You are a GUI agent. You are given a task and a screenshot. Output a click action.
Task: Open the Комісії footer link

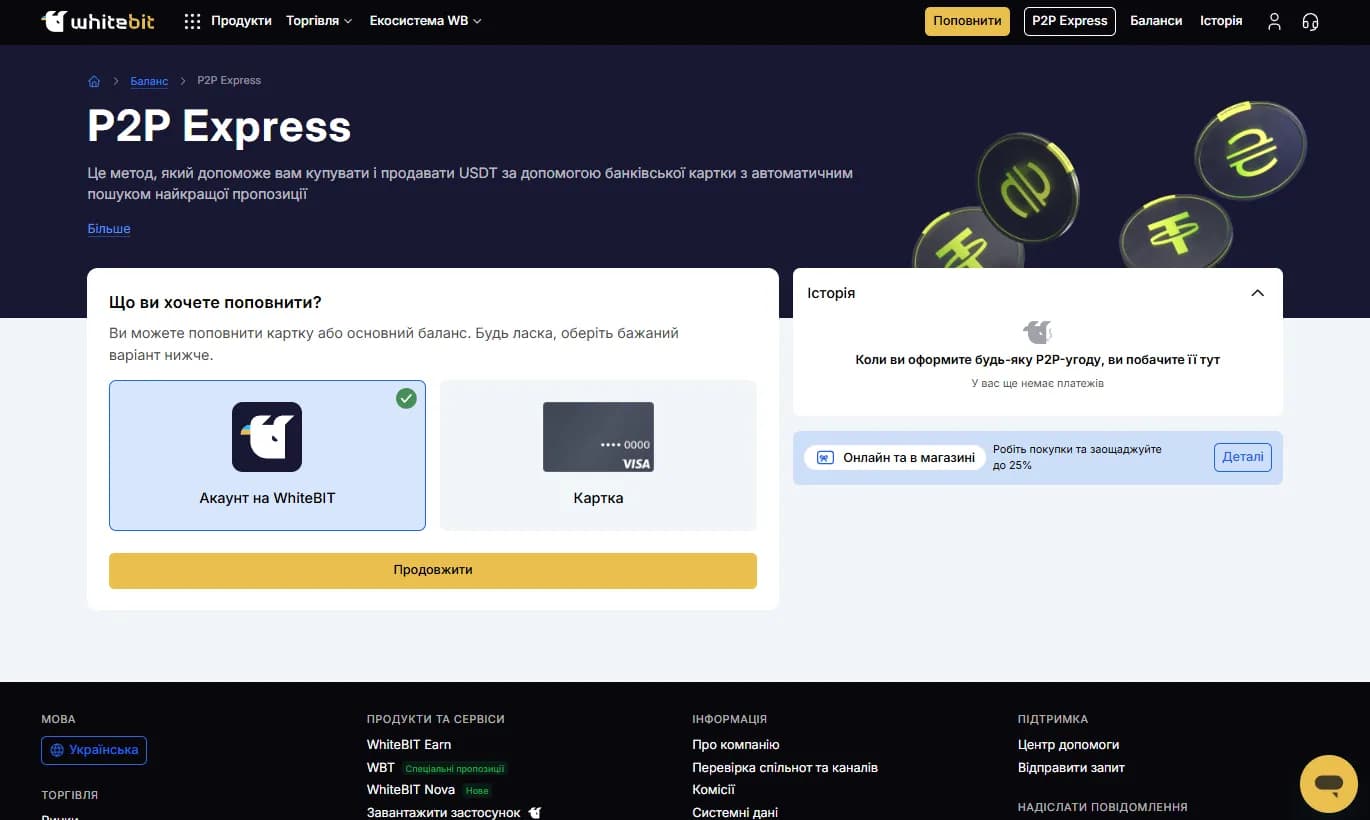pos(713,790)
